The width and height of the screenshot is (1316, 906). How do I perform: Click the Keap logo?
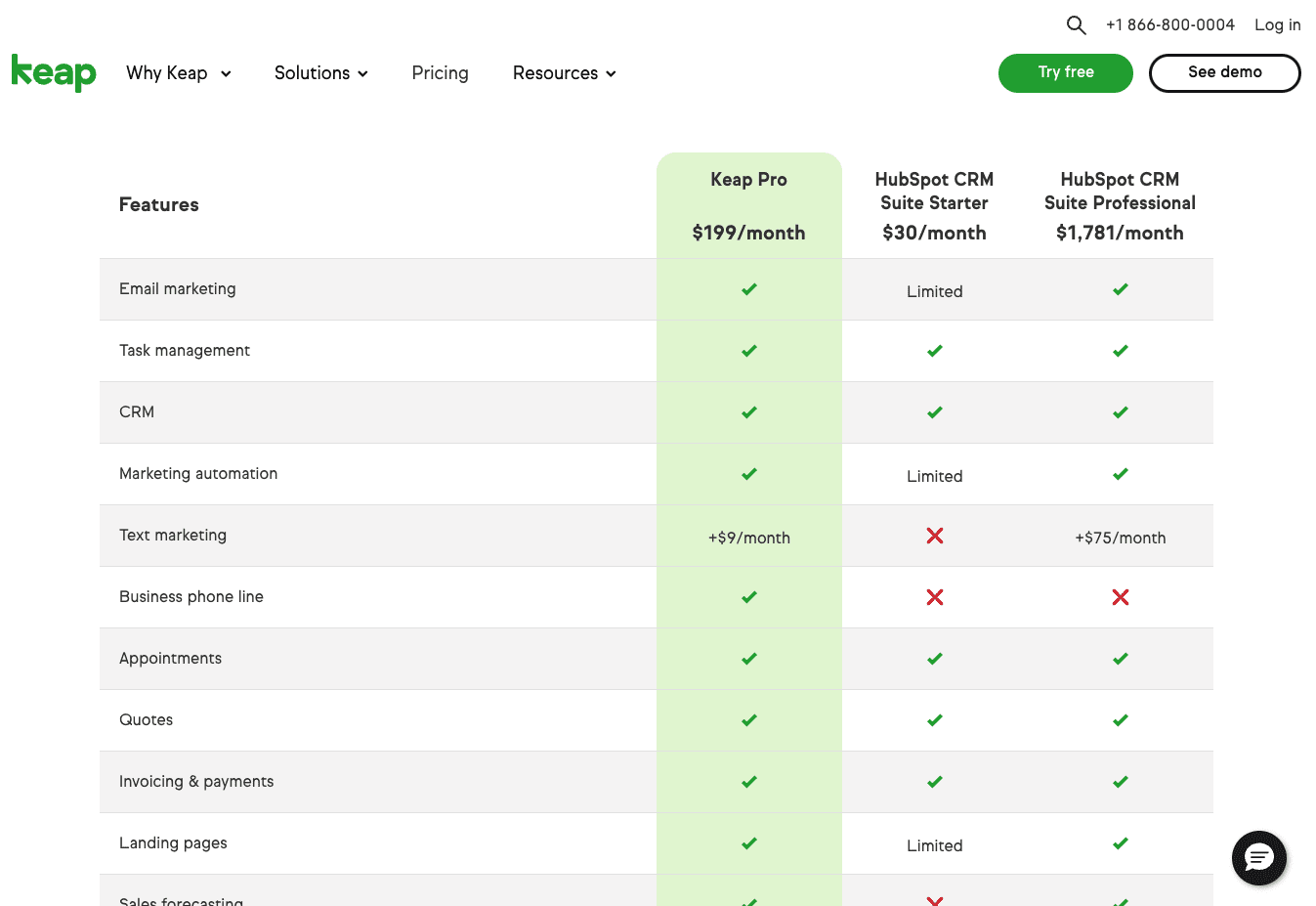(54, 72)
